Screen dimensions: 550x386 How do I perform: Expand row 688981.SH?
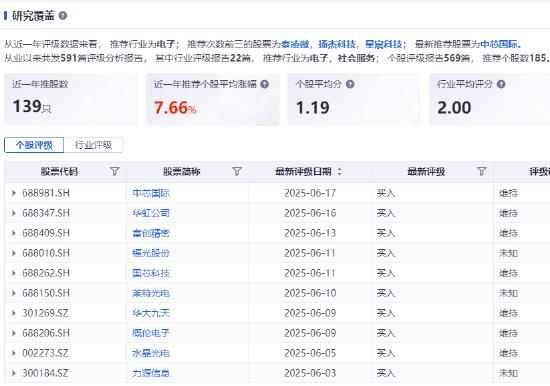(x=14, y=193)
